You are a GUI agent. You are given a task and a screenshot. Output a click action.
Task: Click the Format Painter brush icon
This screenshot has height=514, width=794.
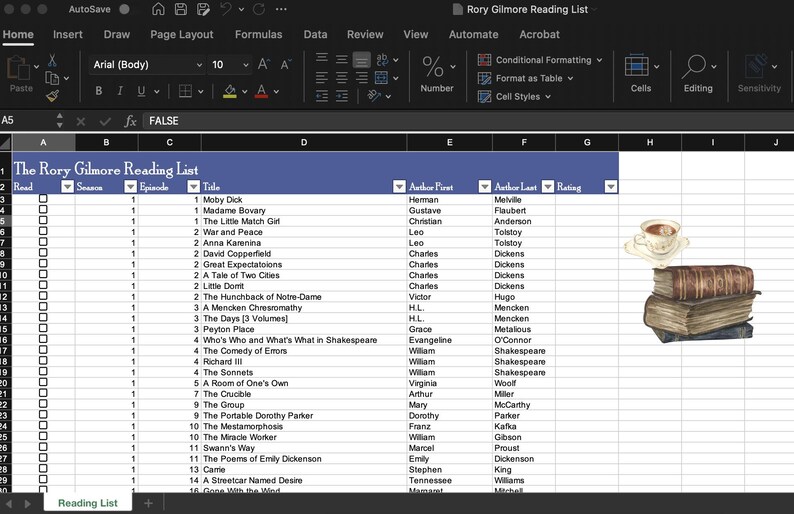[x=52, y=95]
